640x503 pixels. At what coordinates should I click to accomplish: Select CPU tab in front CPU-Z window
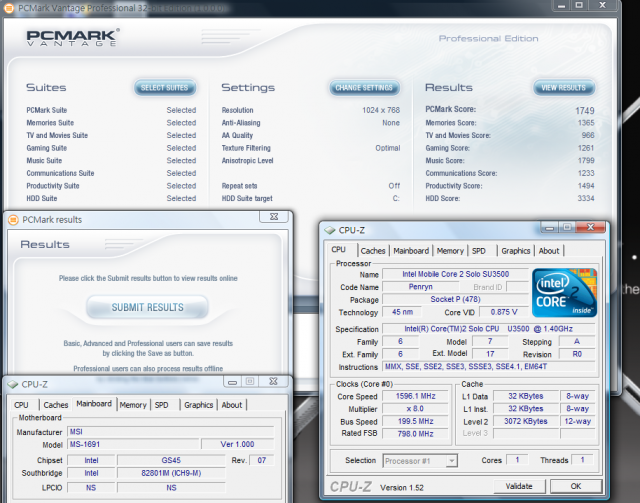[338, 249]
